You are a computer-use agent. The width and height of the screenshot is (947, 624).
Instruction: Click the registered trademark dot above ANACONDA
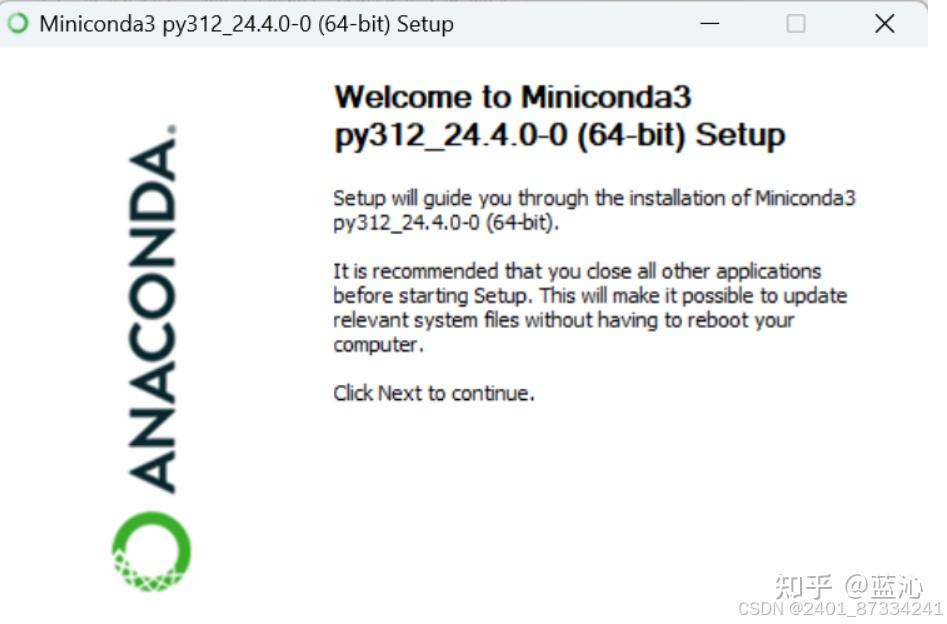point(172,129)
